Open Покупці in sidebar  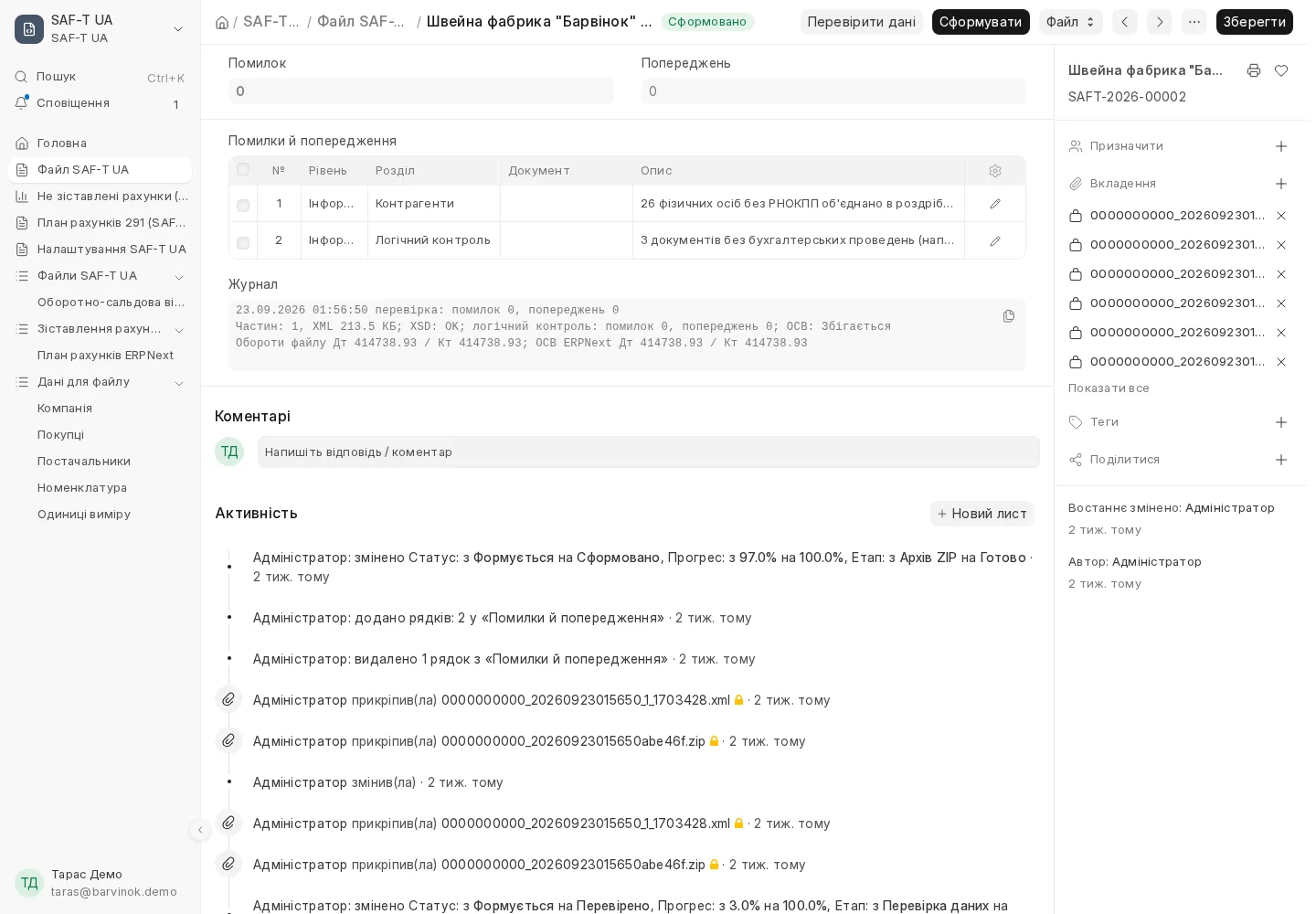coord(101,435)
